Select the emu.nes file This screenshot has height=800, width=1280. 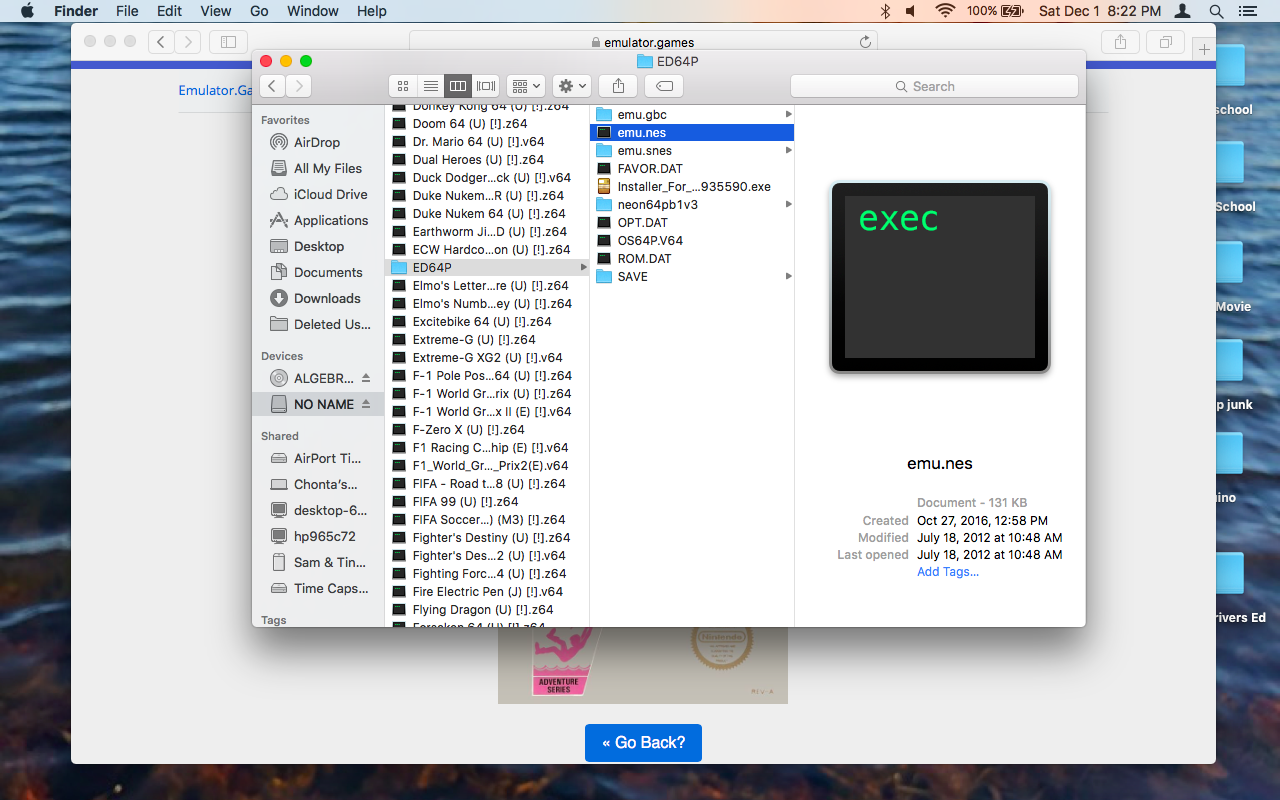pos(692,133)
